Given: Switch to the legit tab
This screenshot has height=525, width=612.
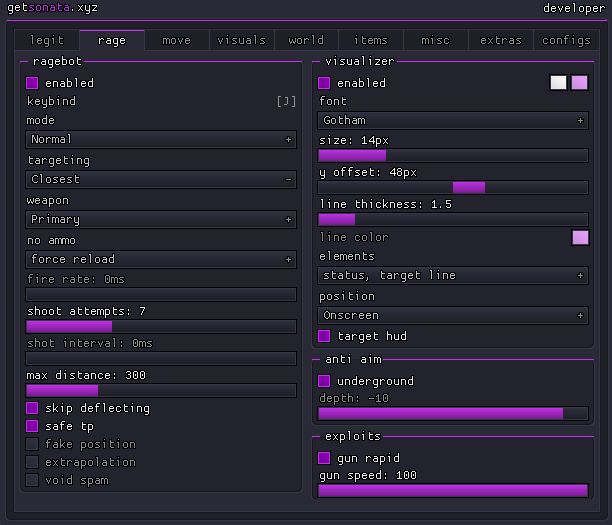Looking at the screenshot, I should tap(47, 40).
